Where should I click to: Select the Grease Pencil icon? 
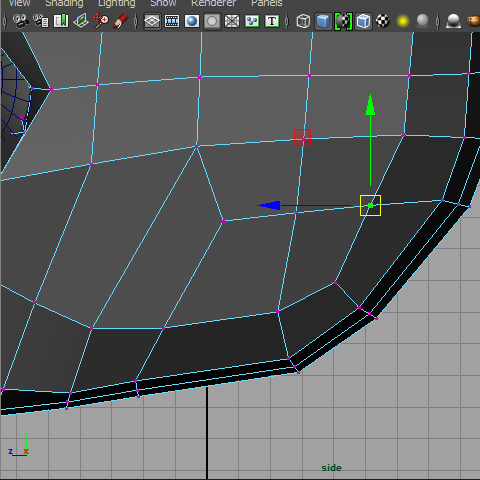pos(121,21)
